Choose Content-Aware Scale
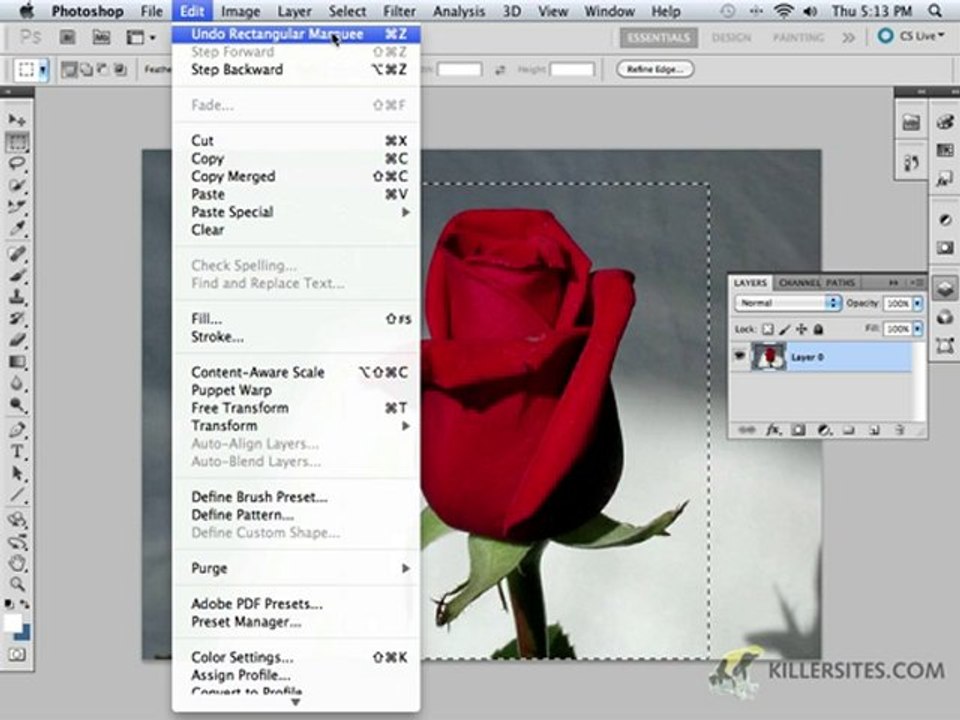The width and height of the screenshot is (960, 720). tap(296, 372)
